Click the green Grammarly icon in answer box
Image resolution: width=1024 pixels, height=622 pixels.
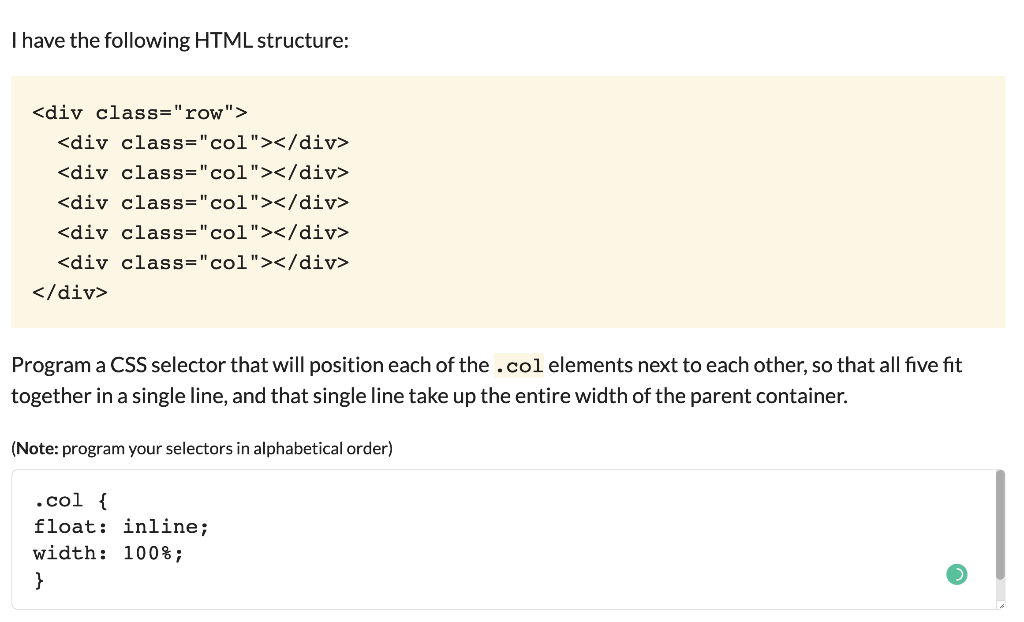[957, 574]
